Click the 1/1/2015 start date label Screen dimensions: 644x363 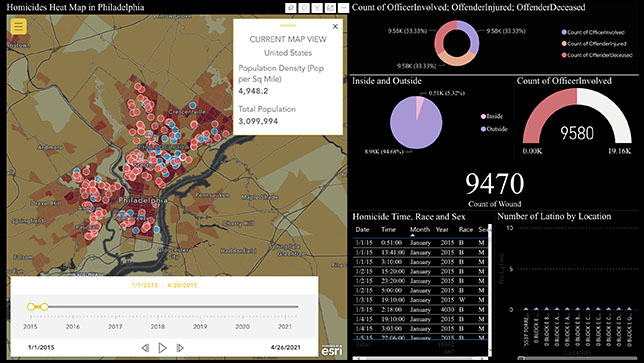pyautogui.click(x=41, y=347)
